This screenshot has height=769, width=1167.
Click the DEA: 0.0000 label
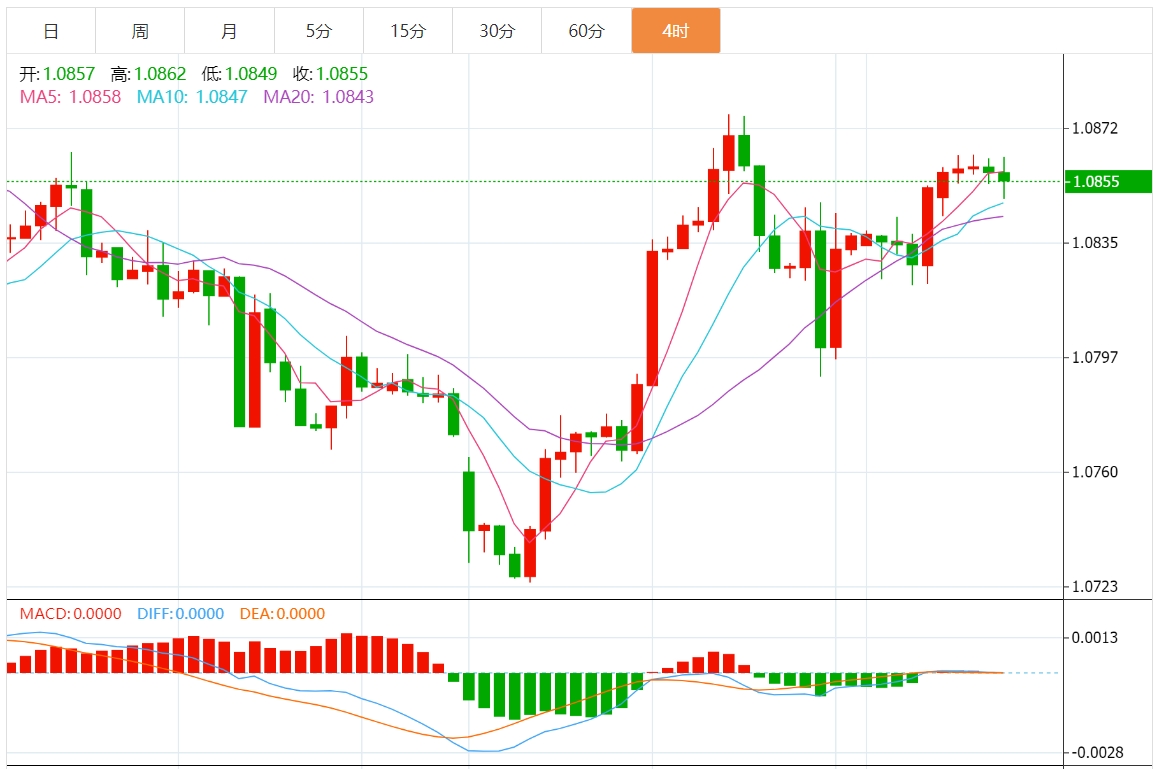point(282,614)
